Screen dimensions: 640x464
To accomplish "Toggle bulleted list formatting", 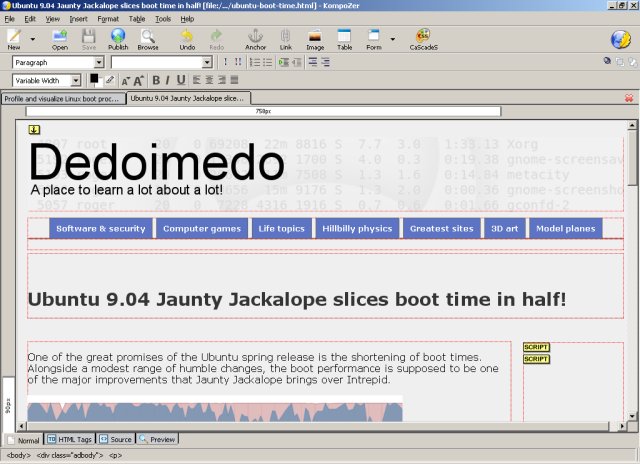I will coord(267,62).
